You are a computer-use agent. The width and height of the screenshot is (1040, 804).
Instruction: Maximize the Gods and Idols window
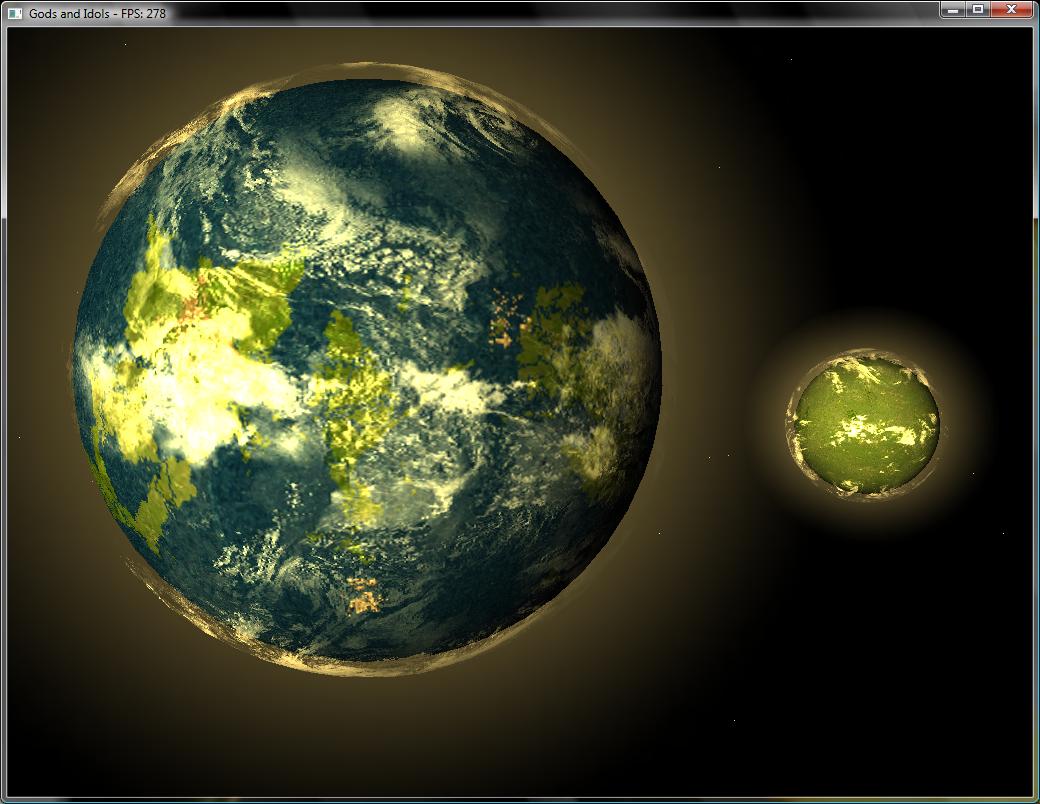click(x=977, y=10)
